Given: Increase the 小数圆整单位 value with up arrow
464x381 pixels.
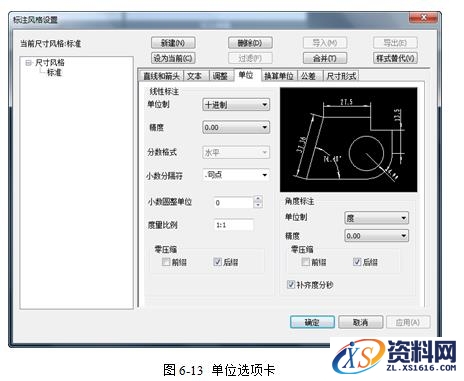Looking at the screenshot, I should click(258, 199).
